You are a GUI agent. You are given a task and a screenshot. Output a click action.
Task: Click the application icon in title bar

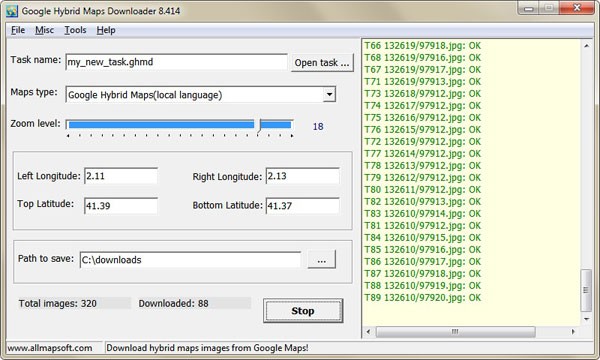pos(11,11)
